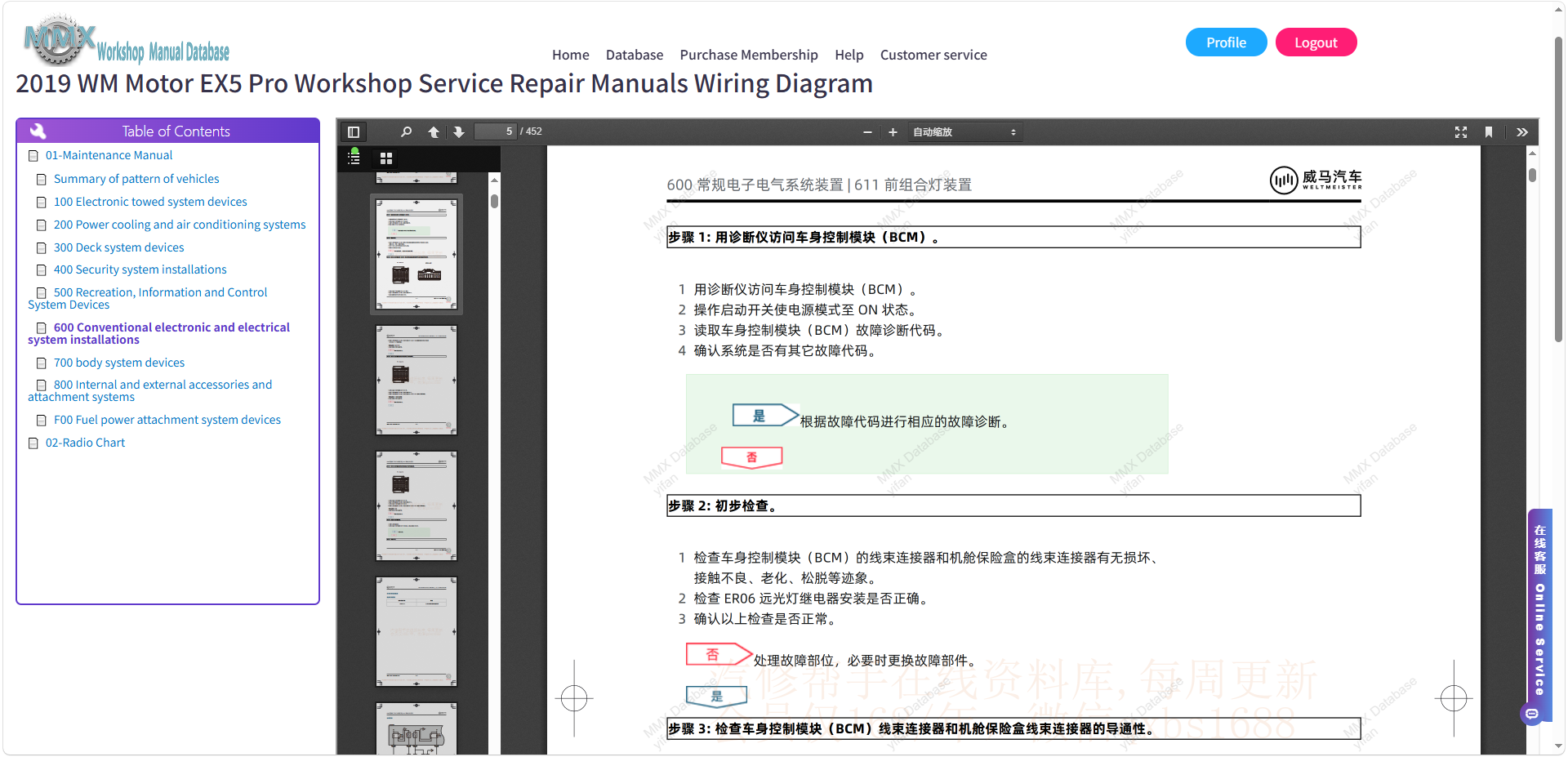Click the PDF document vertical scrollbar handle
The image size is (1568, 757).
(x=1532, y=175)
